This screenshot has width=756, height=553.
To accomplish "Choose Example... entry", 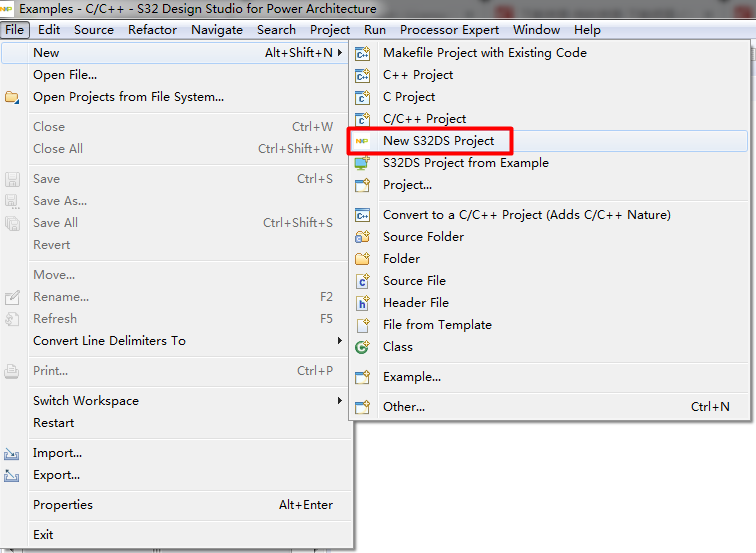I will point(550,377).
